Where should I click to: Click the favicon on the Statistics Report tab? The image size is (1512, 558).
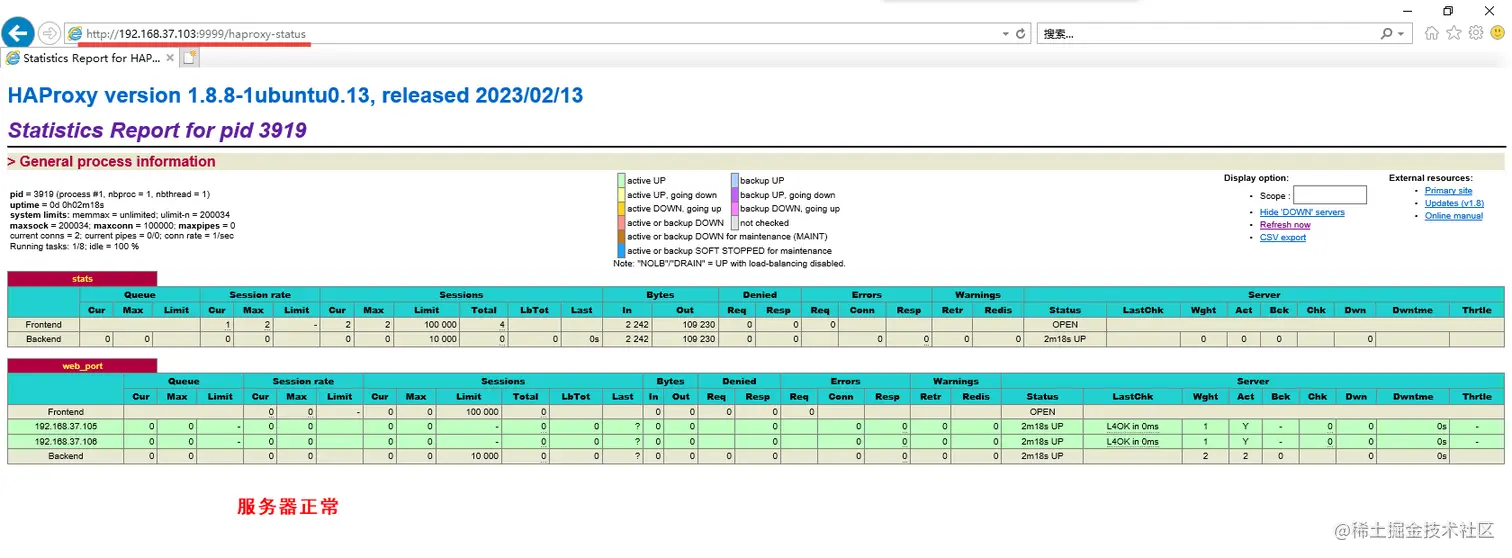[13, 58]
